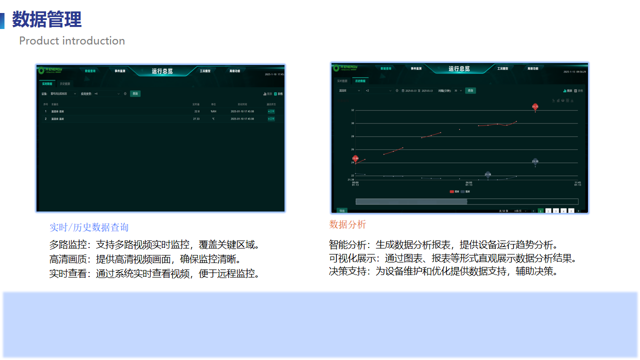
Task: Toggle the dark blue series legend entry
Action: click(x=465, y=191)
